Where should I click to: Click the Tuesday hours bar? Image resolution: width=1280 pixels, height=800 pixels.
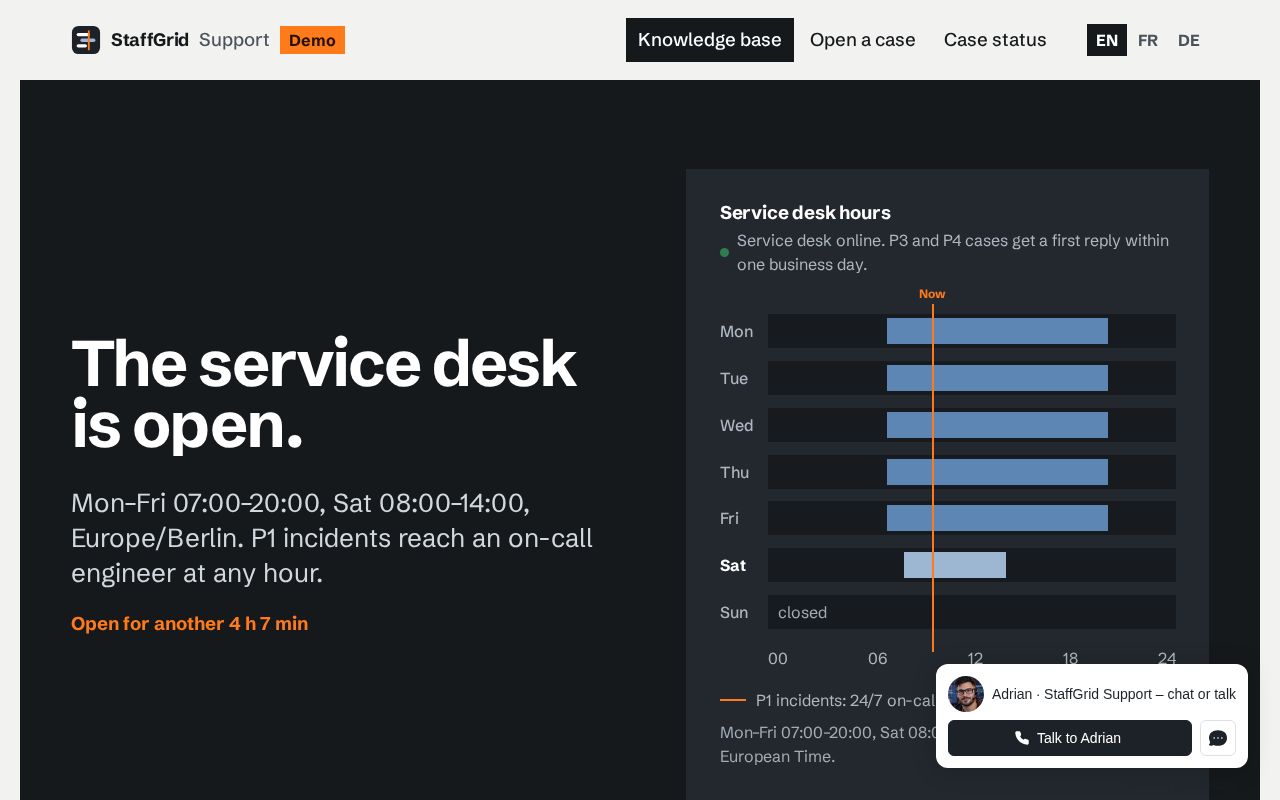click(x=997, y=378)
